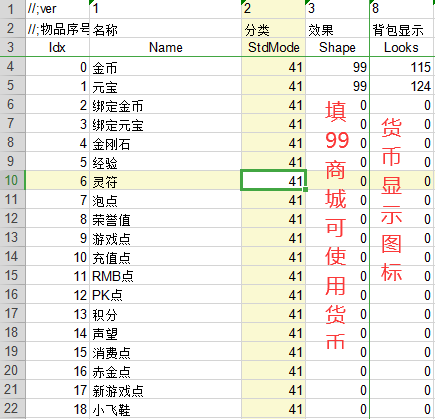Click the Name header cell
The image size is (435, 419).
[166, 47]
